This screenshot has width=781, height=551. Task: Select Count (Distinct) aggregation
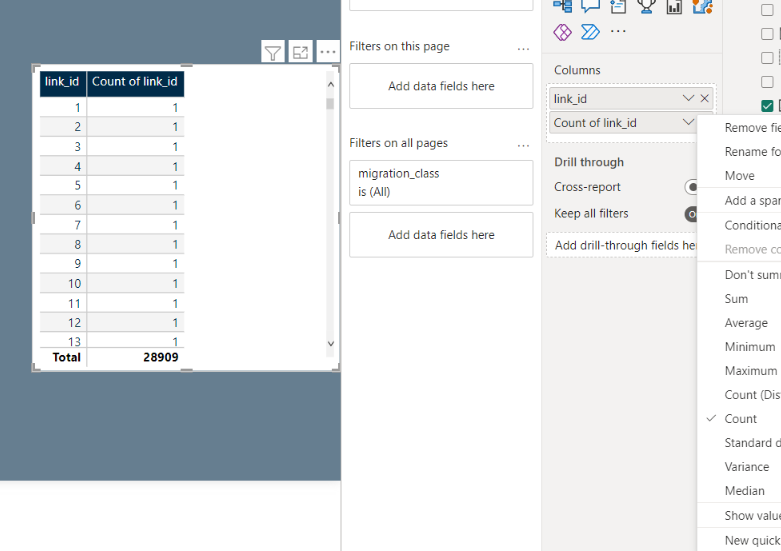coord(739,395)
